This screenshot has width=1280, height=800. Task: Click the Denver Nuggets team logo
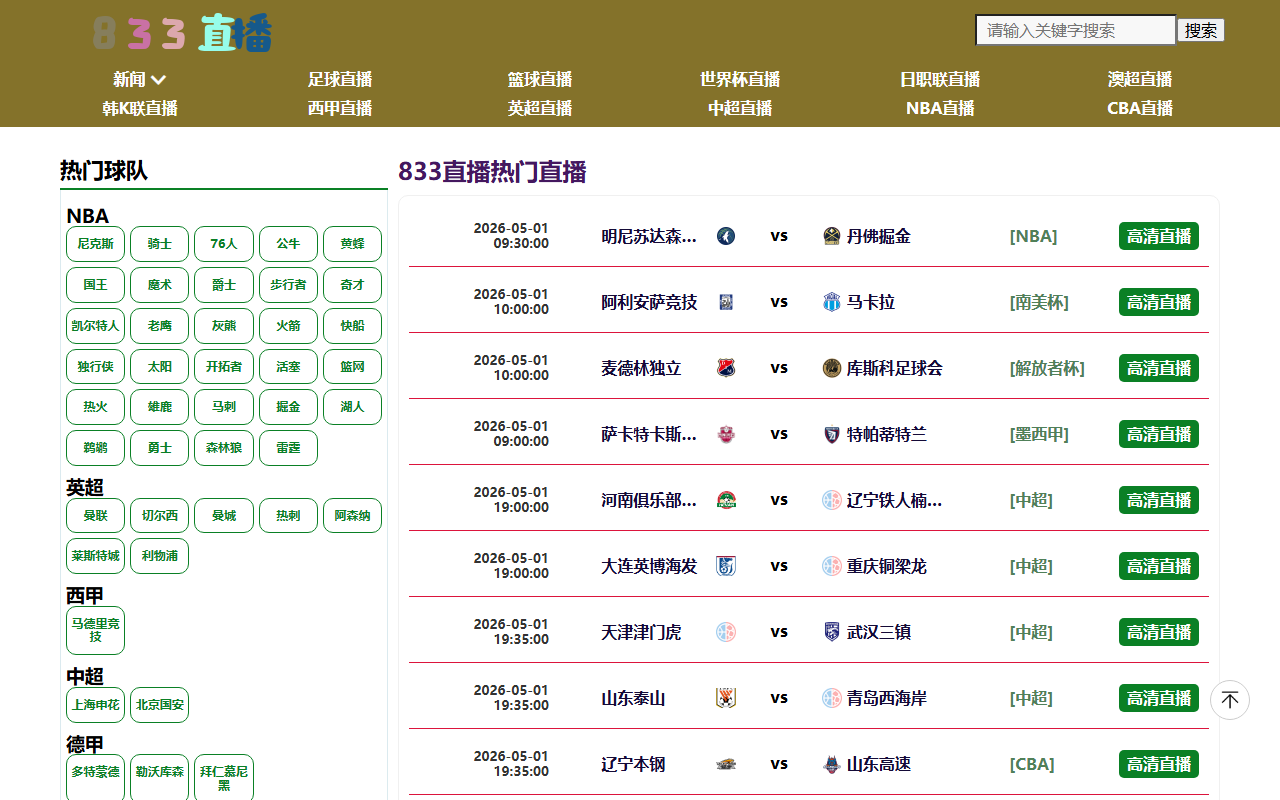pyautogui.click(x=832, y=236)
